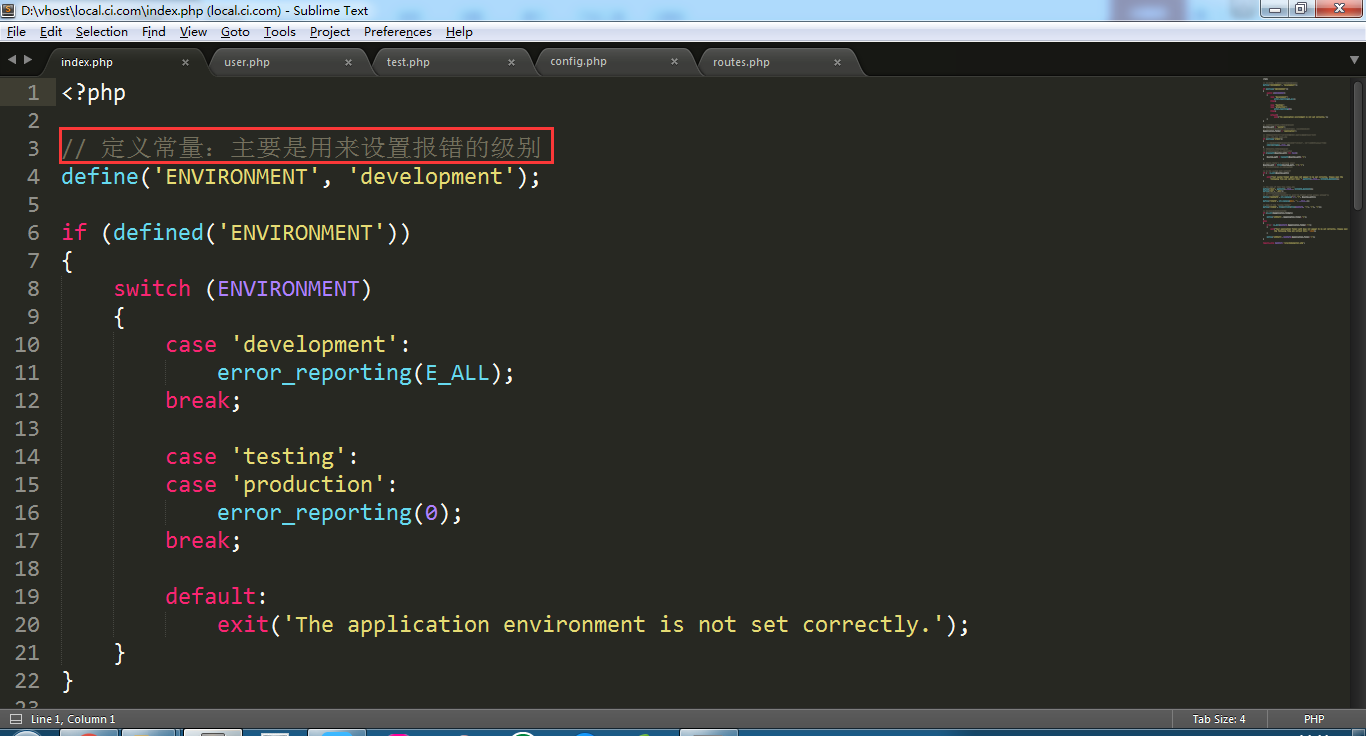Click the scroll tabs right arrow
Image resolution: width=1366 pixels, height=736 pixels.
click(x=27, y=60)
